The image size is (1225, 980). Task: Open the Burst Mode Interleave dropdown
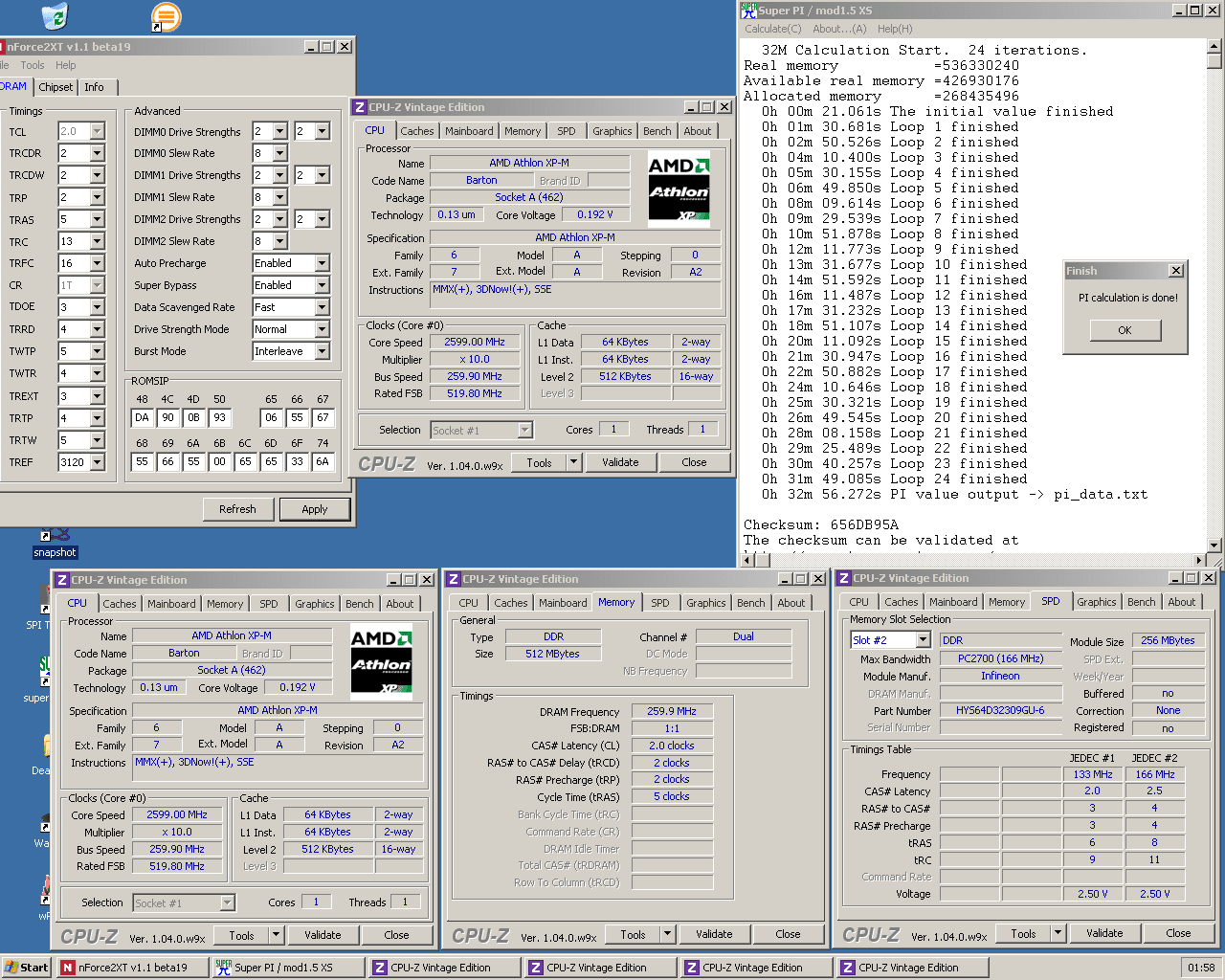322,352
